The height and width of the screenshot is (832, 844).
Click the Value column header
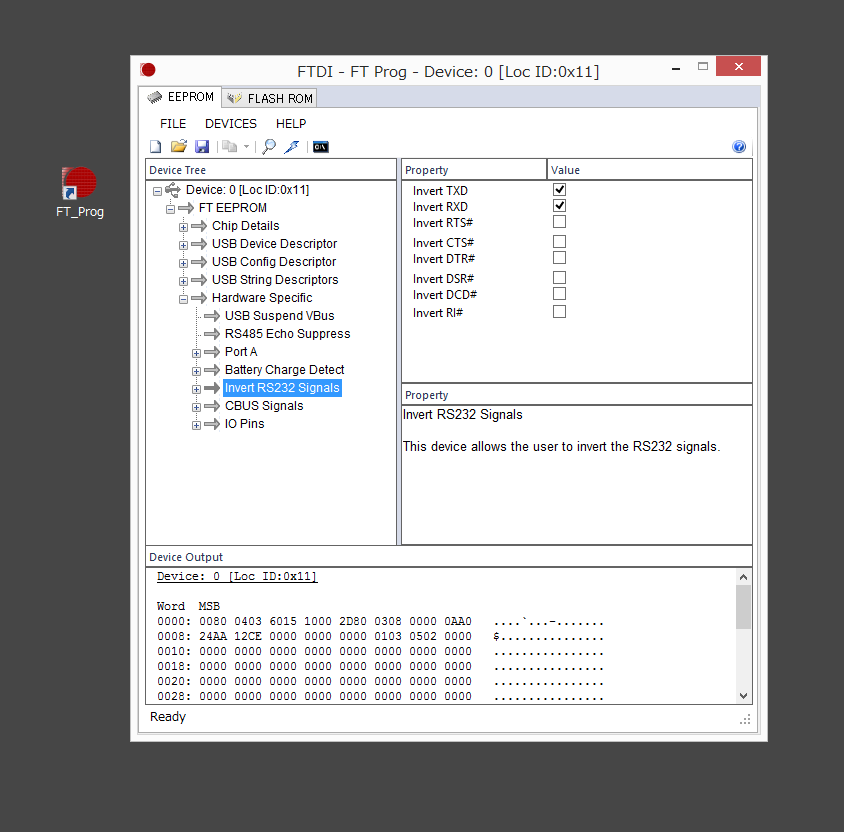pos(649,170)
